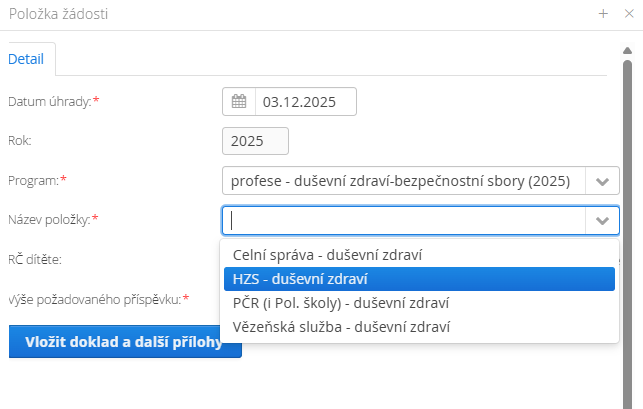Viewport: 643px width, 409px height.
Task: Switch to the Detail tab
Action: tap(26, 59)
